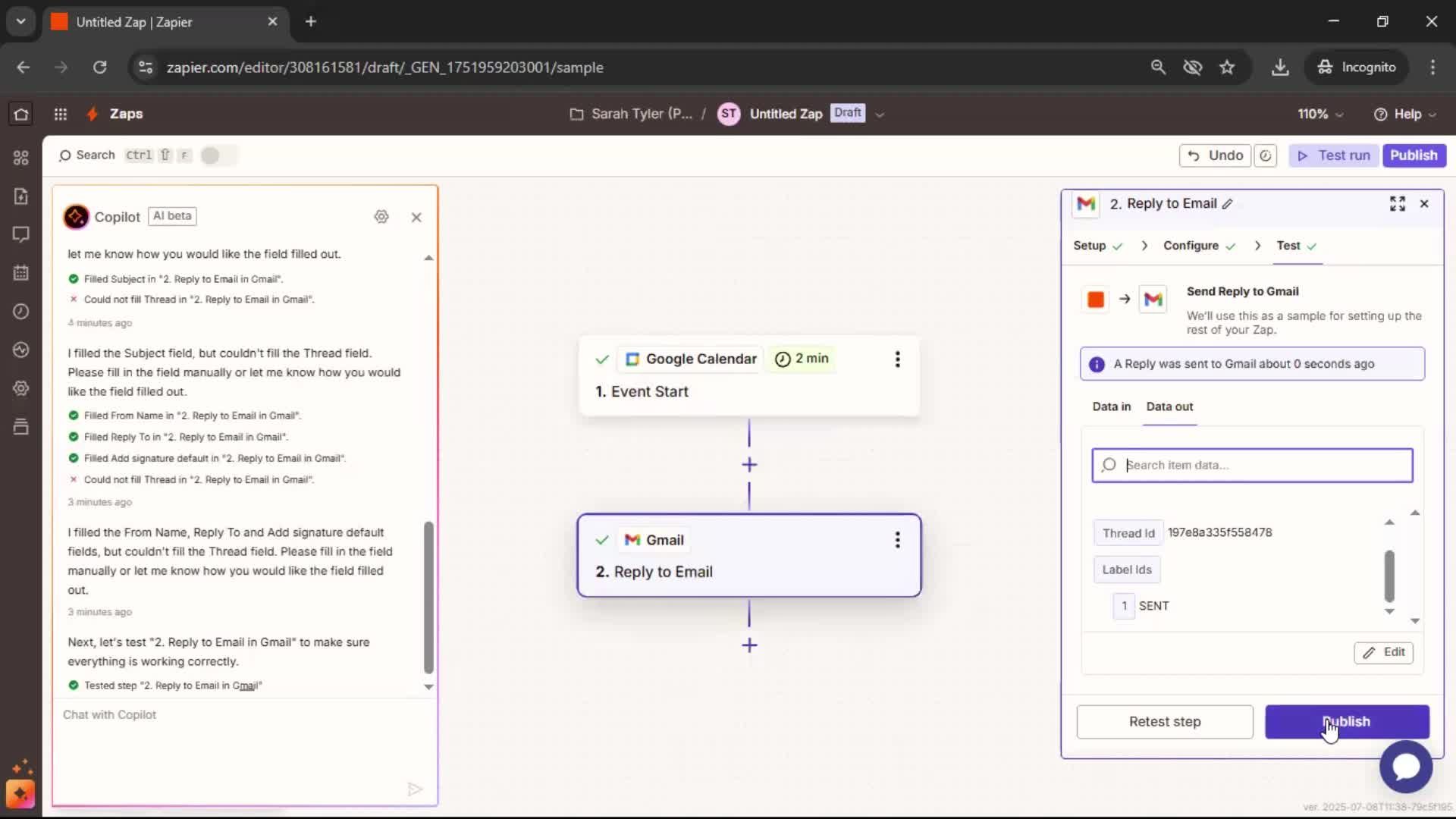Viewport: 1456px width, 819px height.
Task: Open the sidebar settings gear icon
Action: tap(21, 388)
